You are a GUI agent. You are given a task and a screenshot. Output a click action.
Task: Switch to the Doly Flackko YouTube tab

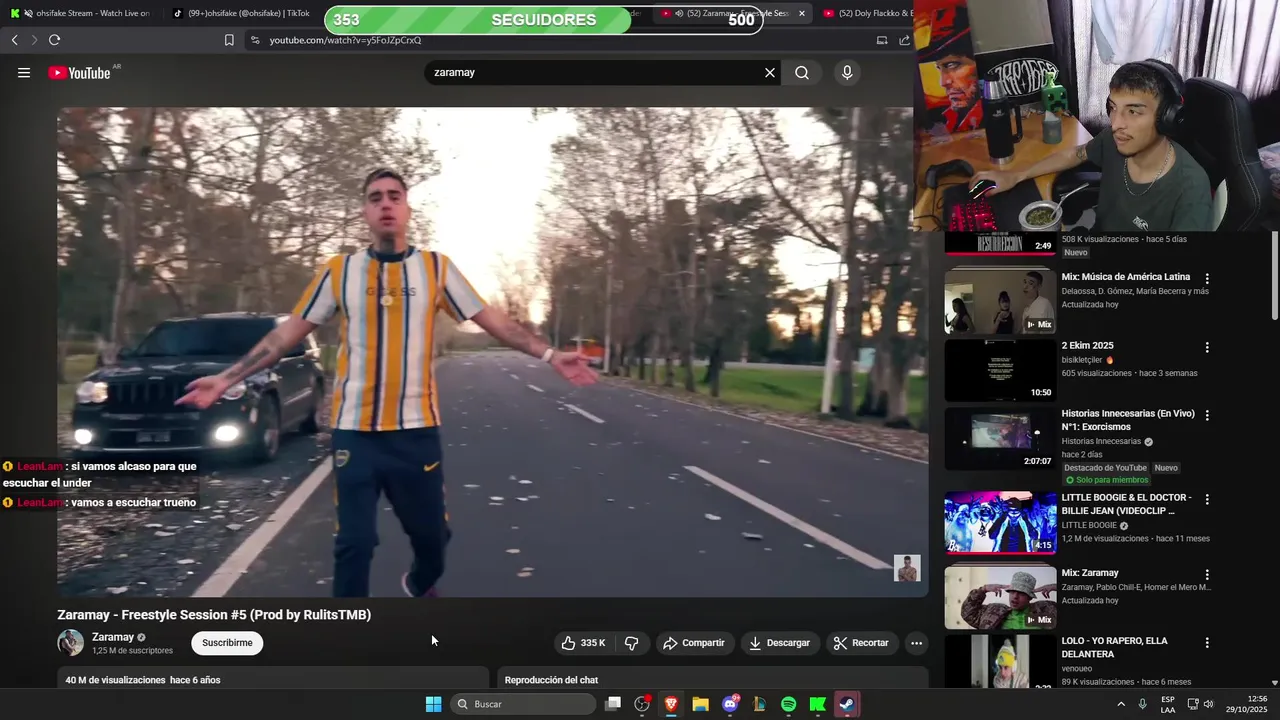[866, 13]
